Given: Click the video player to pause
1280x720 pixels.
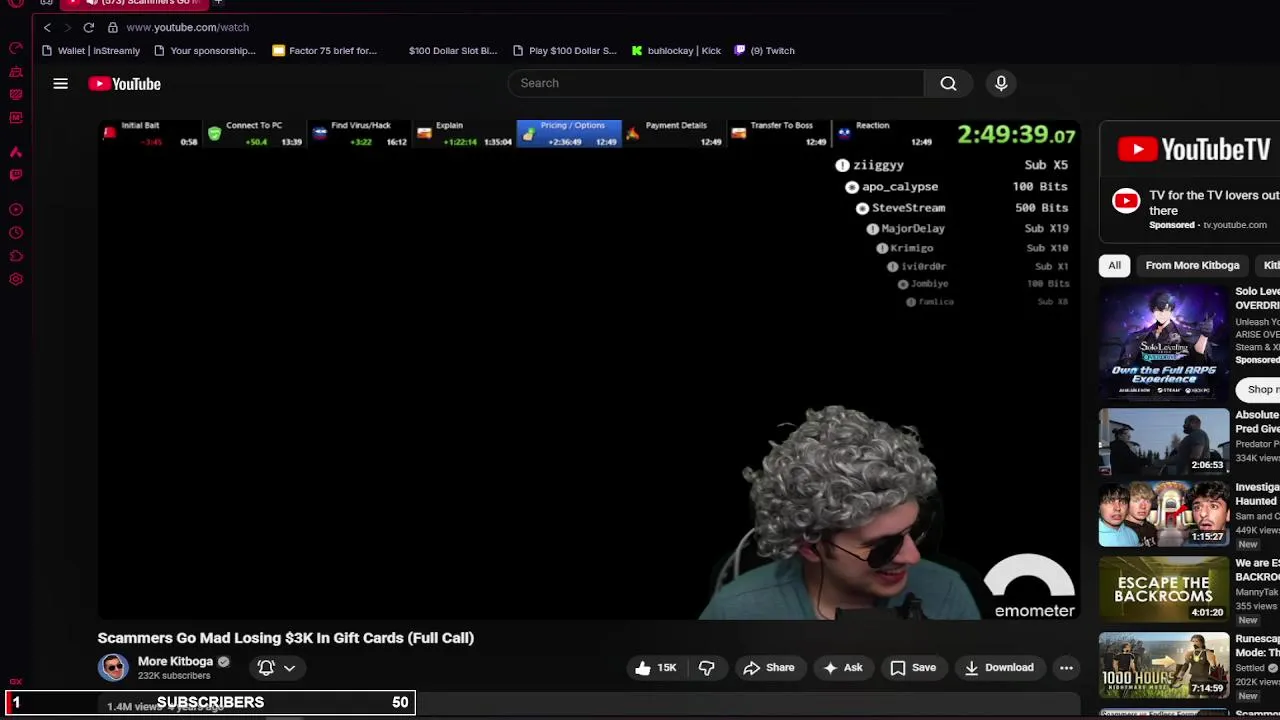Looking at the screenshot, I should (x=588, y=369).
